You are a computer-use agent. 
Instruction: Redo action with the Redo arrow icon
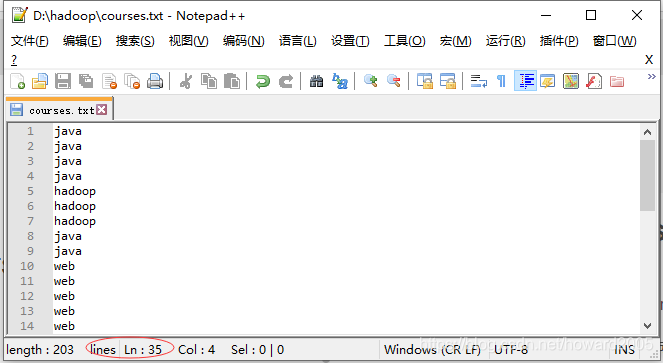286,81
